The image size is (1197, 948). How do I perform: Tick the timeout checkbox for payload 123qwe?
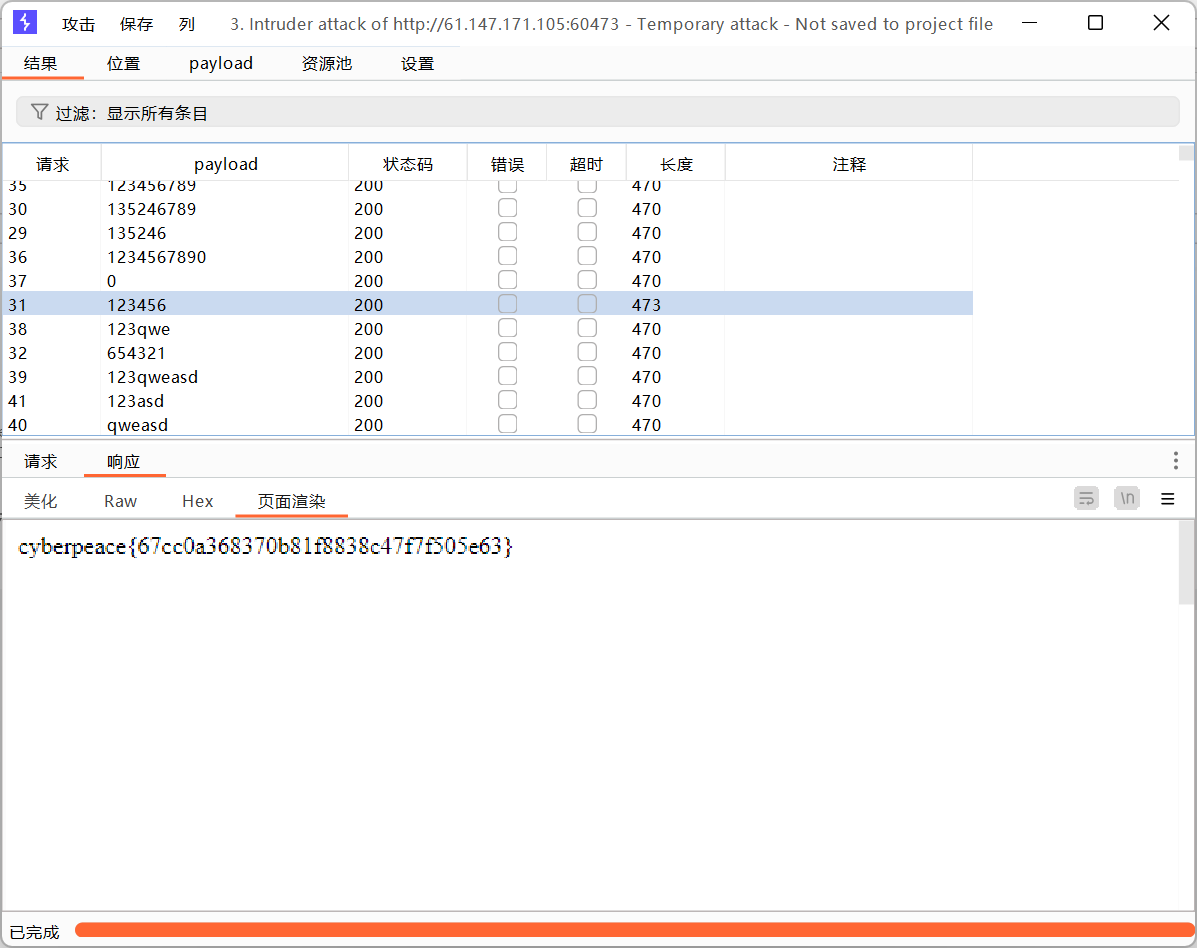coord(587,328)
